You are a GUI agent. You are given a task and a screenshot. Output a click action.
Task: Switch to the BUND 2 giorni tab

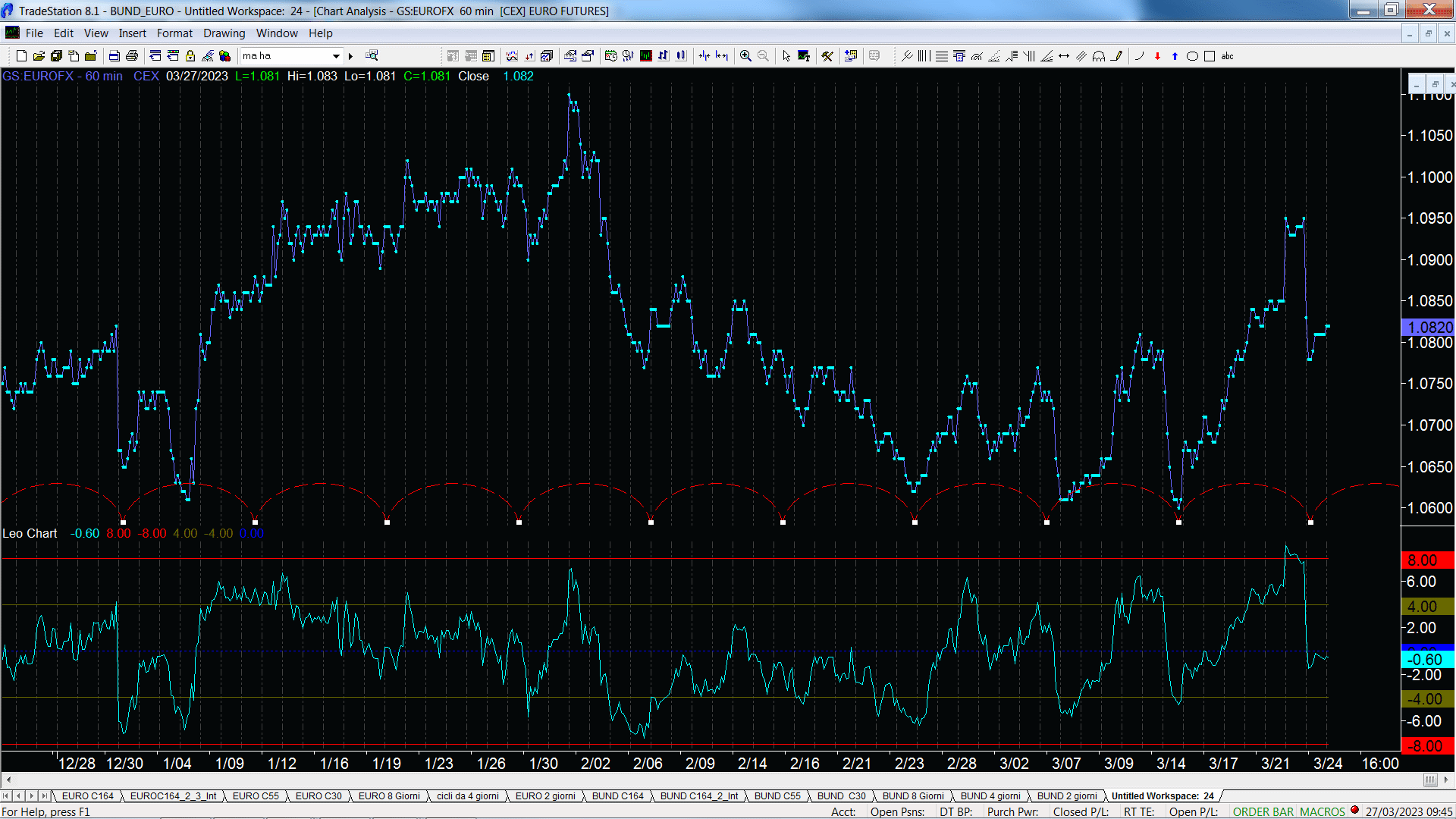point(1067,796)
